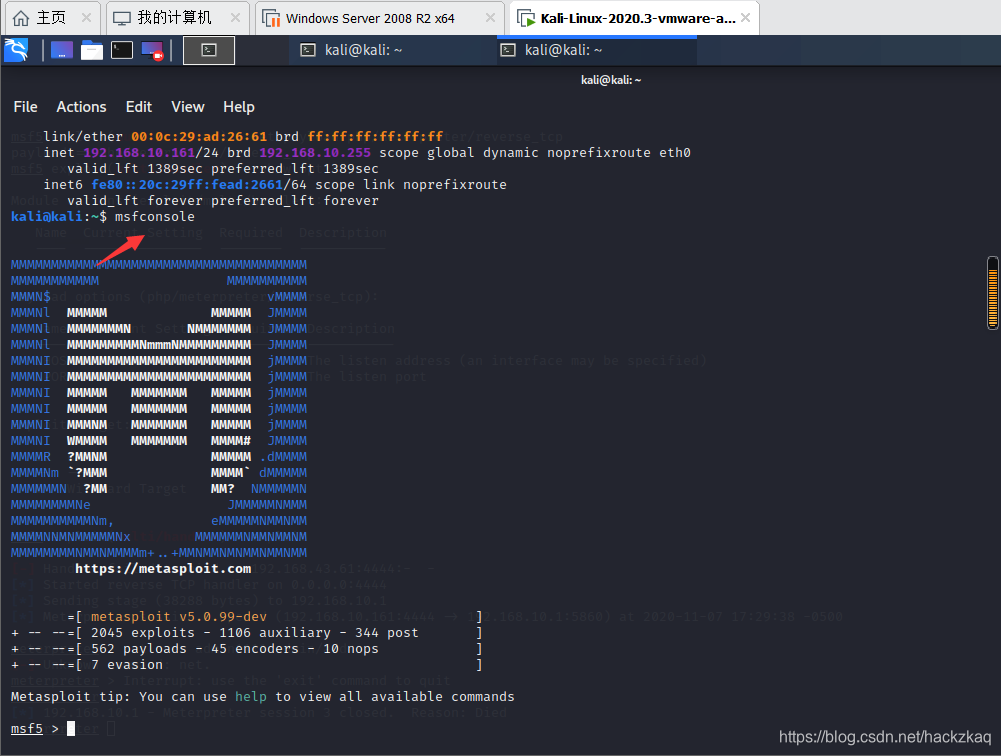Click the blue desktop icon in the Kali panel

(x=62, y=50)
